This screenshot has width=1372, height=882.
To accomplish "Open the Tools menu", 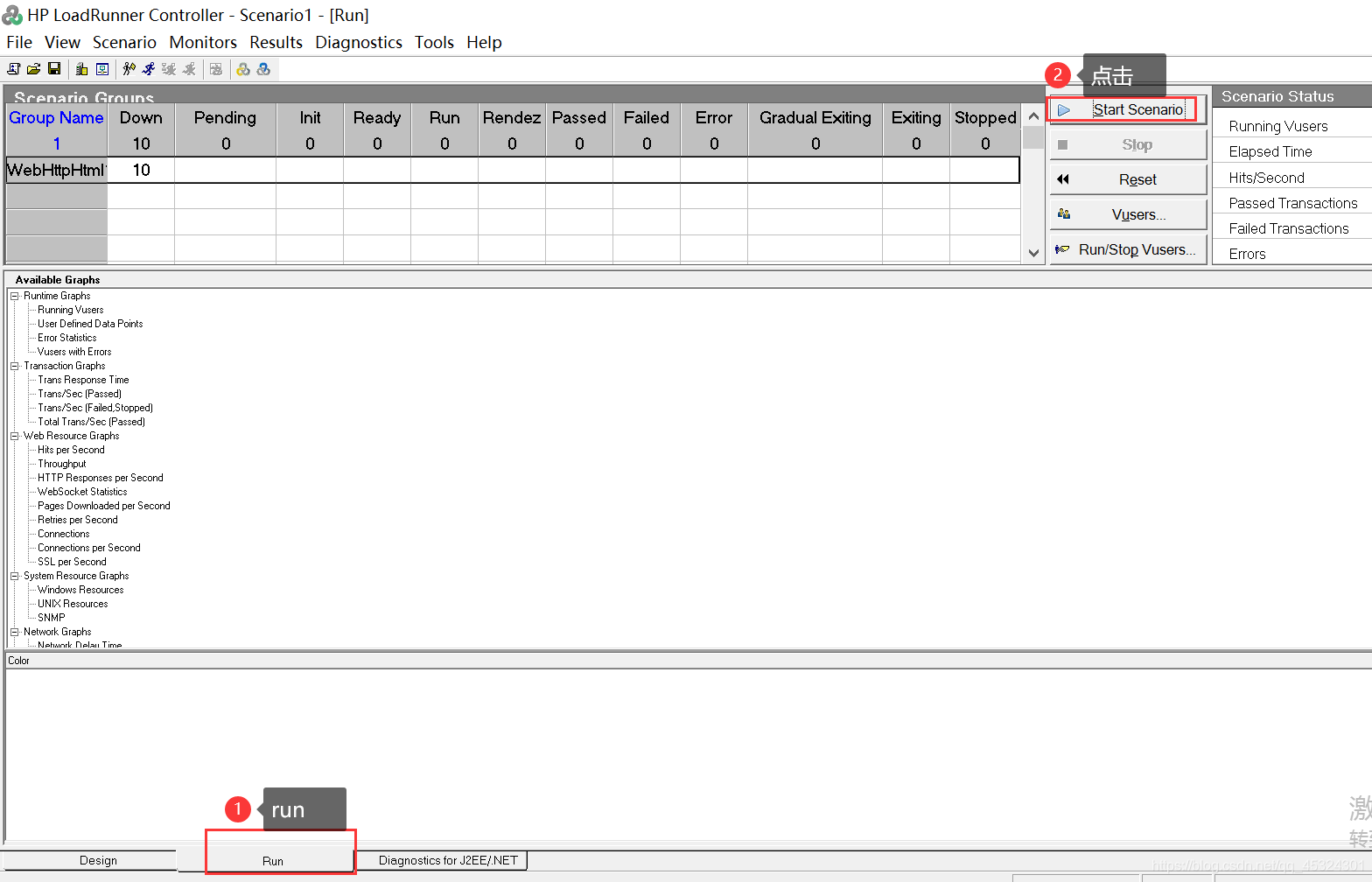I will tap(434, 42).
